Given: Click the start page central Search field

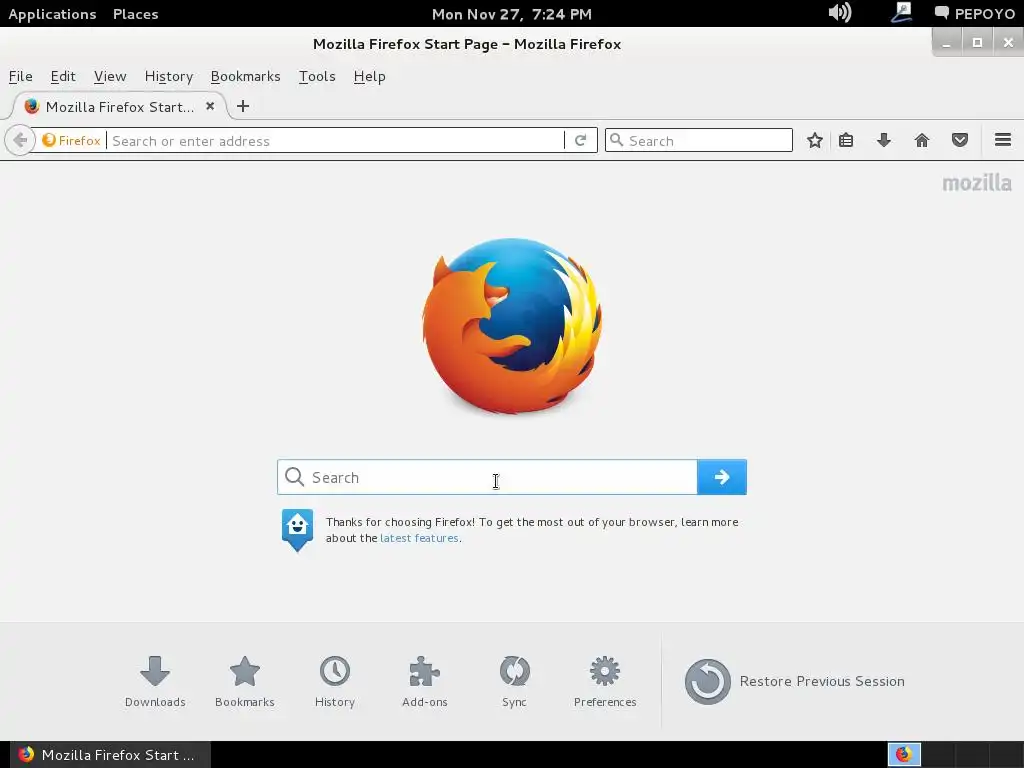Looking at the screenshot, I should pyautogui.click(x=487, y=477).
